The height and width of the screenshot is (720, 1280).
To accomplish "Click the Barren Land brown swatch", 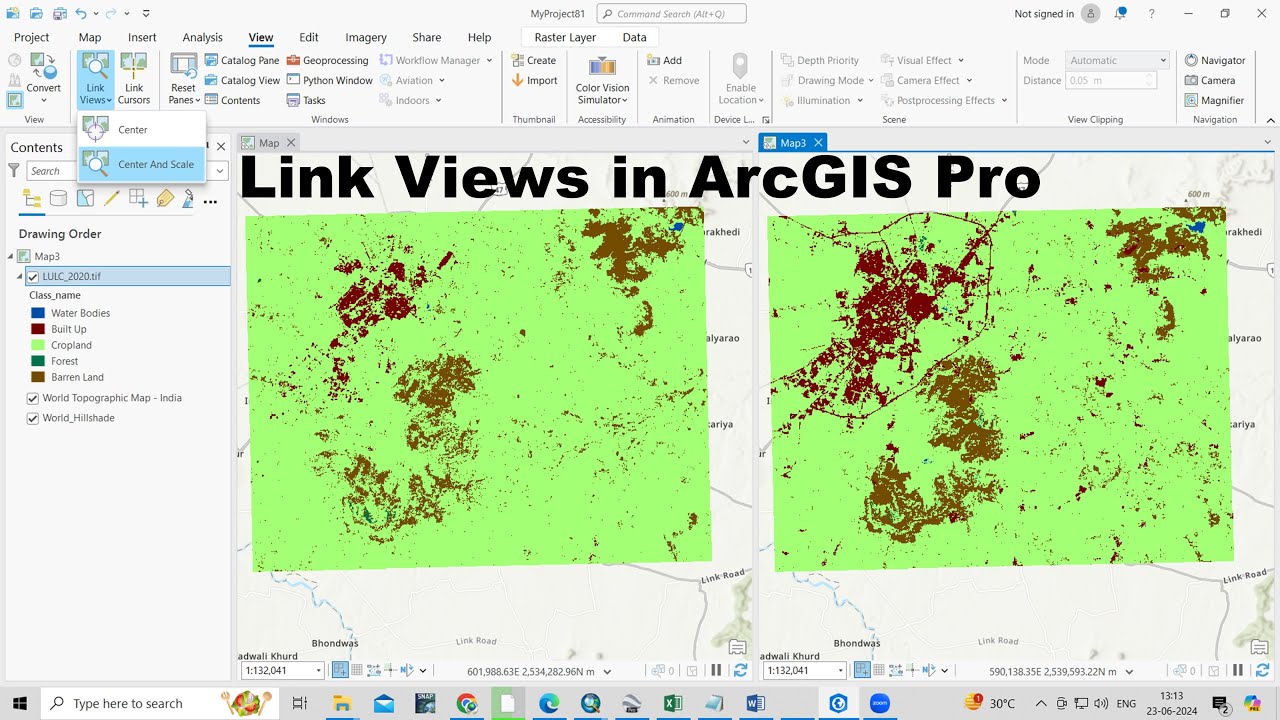I will pyautogui.click(x=38, y=377).
